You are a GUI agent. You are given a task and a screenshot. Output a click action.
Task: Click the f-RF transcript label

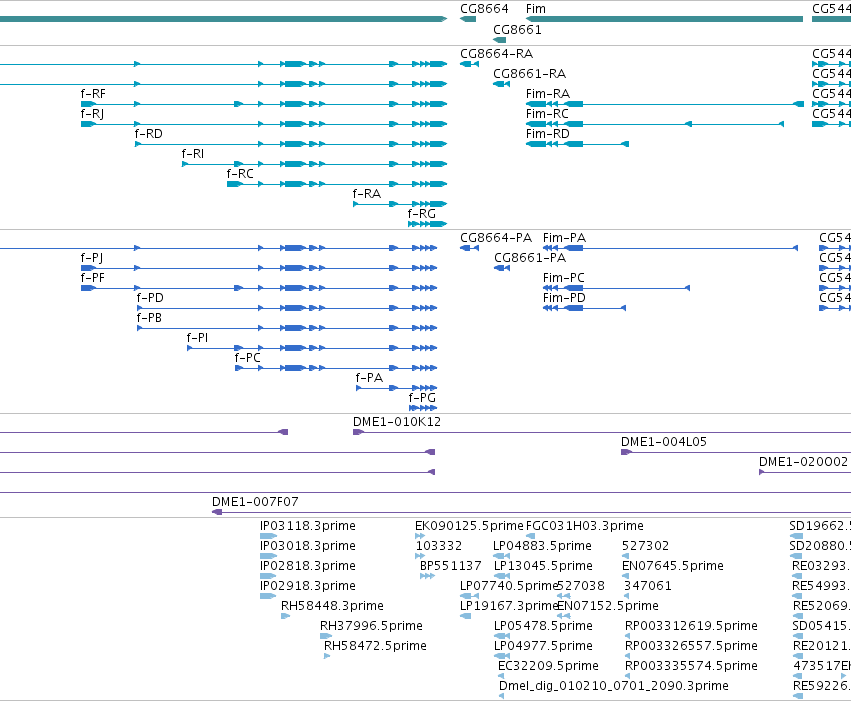[93, 94]
